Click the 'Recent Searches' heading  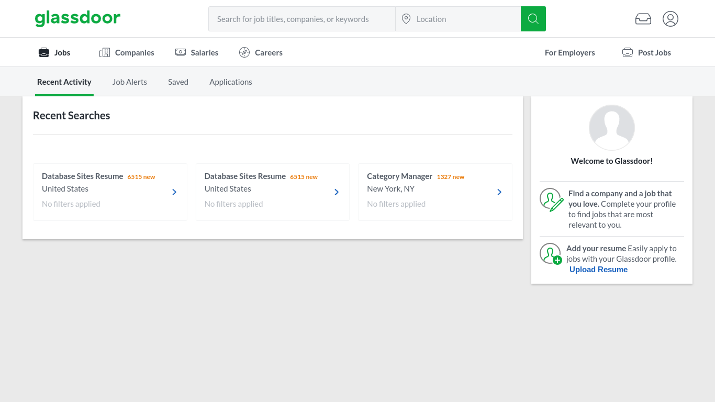[x=72, y=115]
